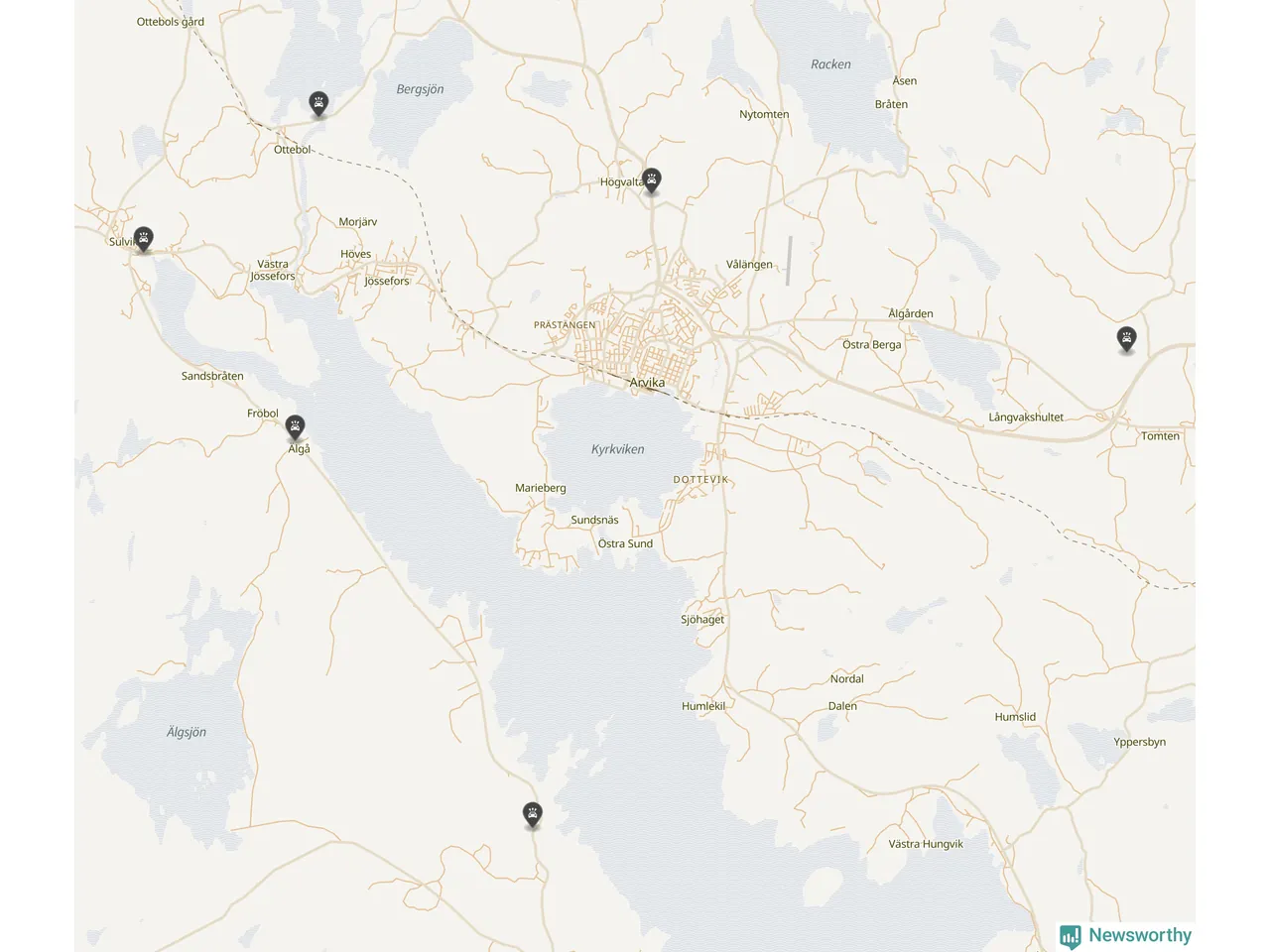Select the Kyrkviken lake label

617,449
